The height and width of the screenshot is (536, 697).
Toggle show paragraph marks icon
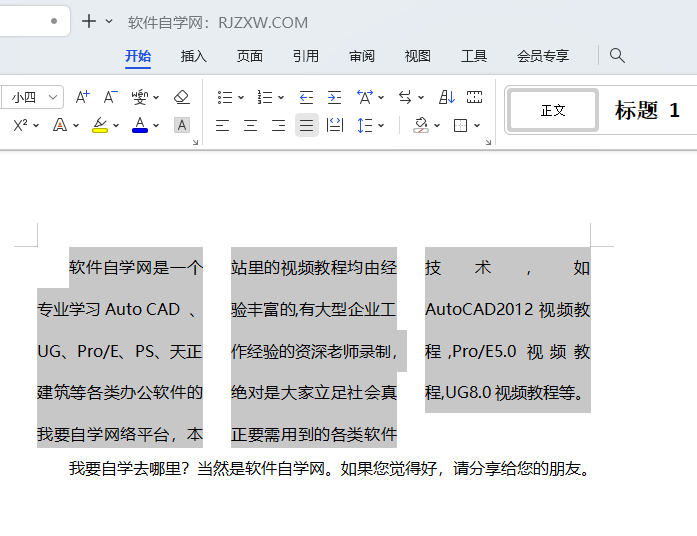[x=474, y=97]
